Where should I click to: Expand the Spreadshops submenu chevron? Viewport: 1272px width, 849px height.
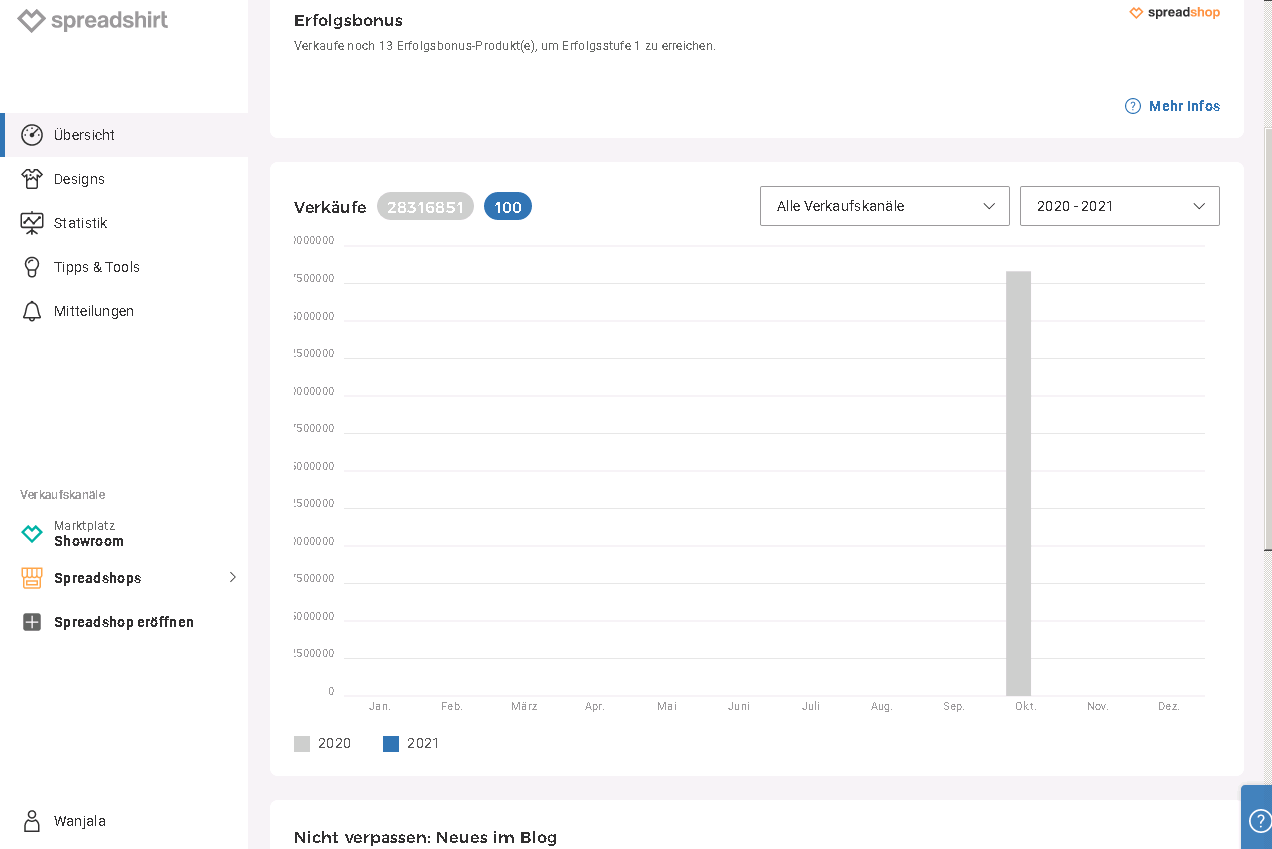click(233, 577)
